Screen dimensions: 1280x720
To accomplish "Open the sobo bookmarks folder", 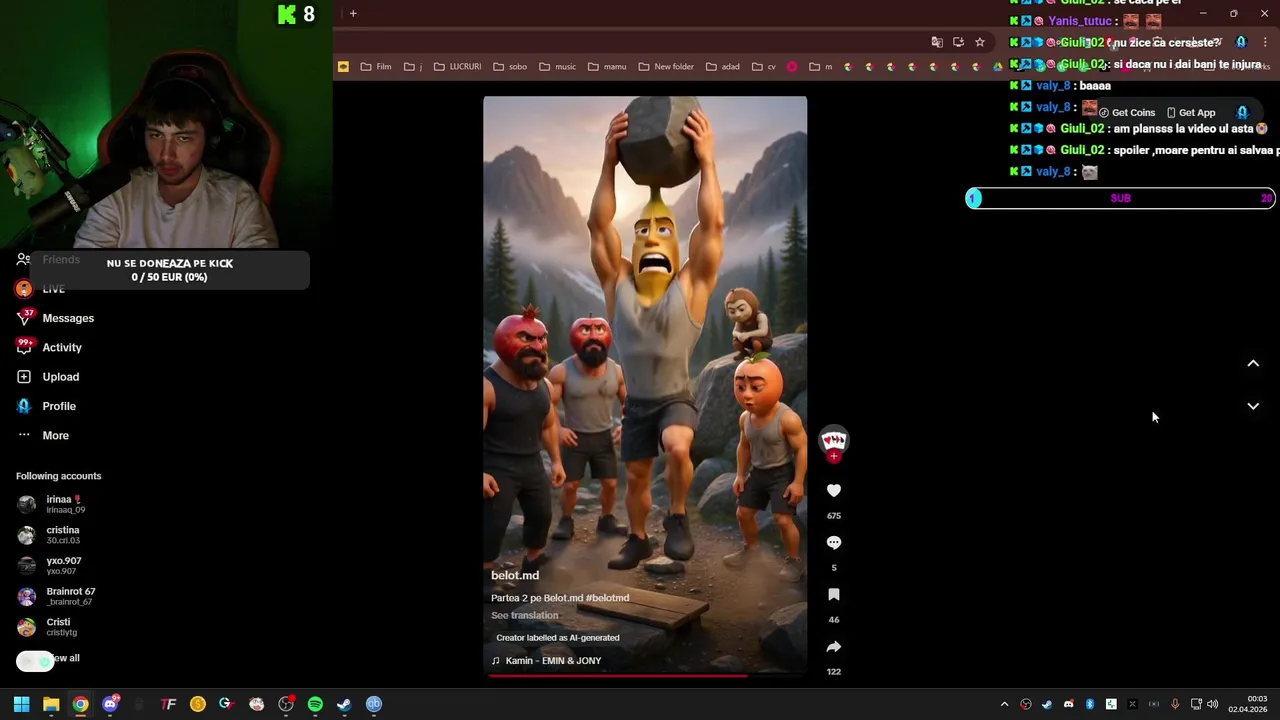I will click(x=510, y=67).
